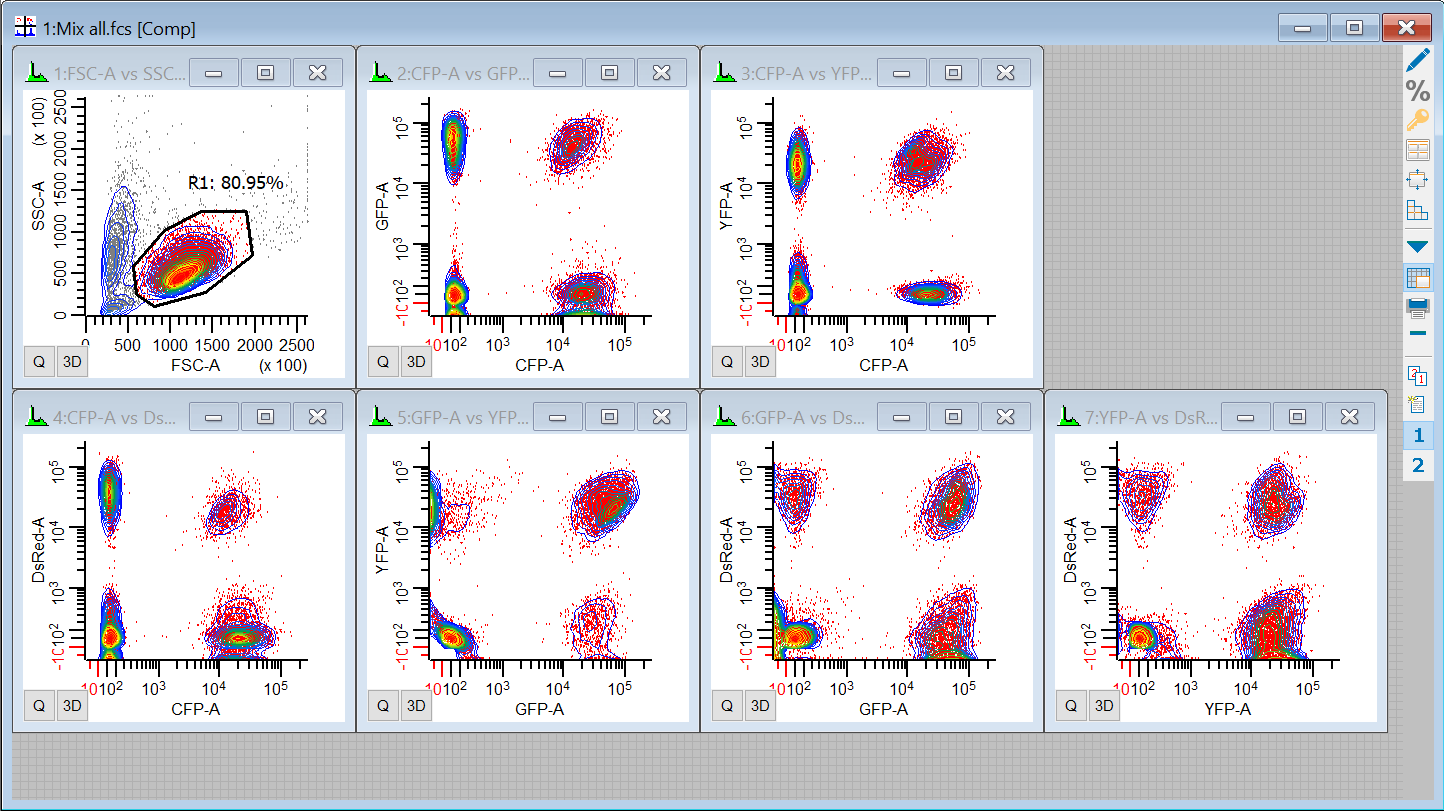Click the printer icon in sidebar
The width and height of the screenshot is (1444, 811).
[1418, 306]
